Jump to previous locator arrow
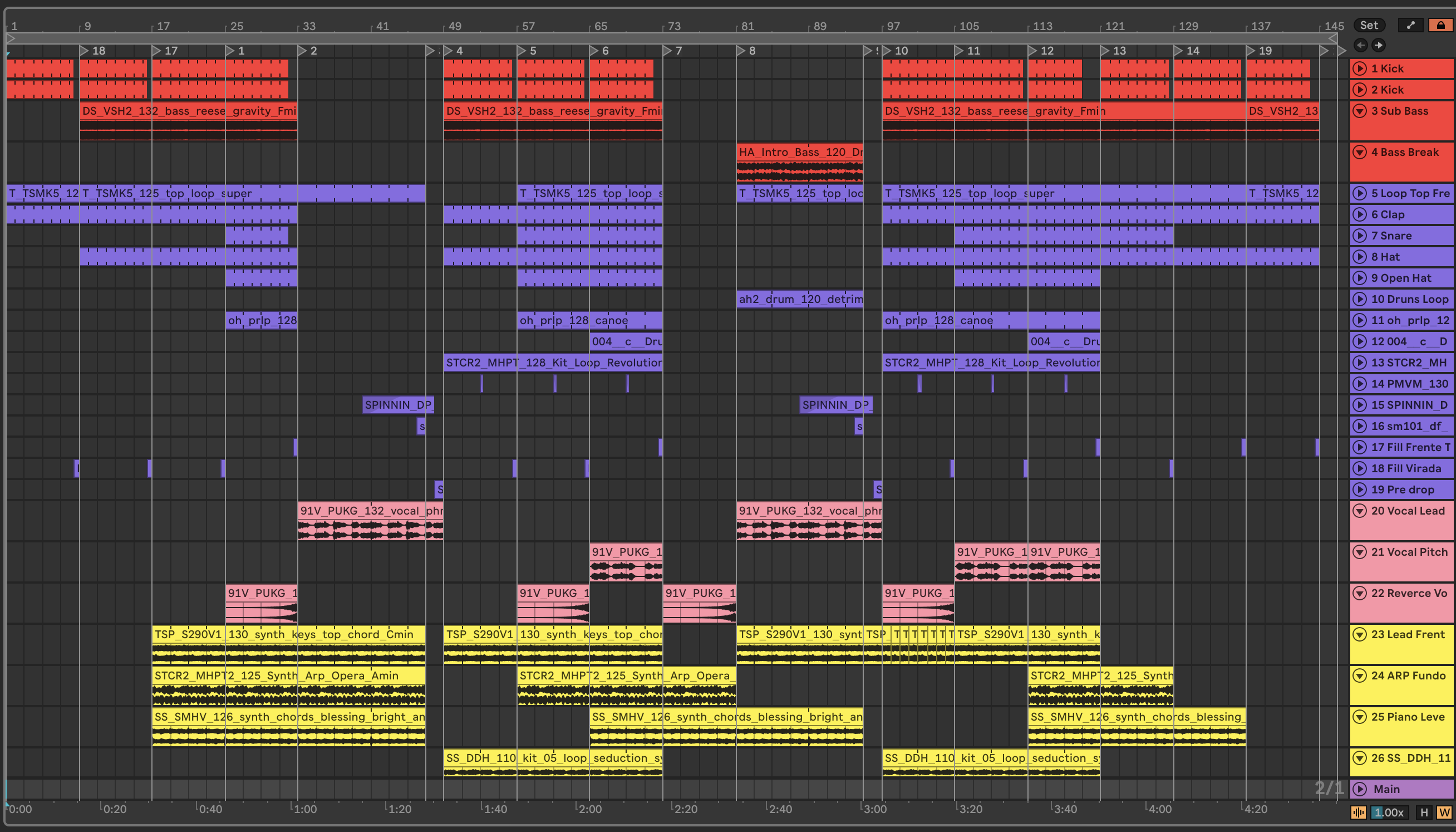 (1361, 45)
